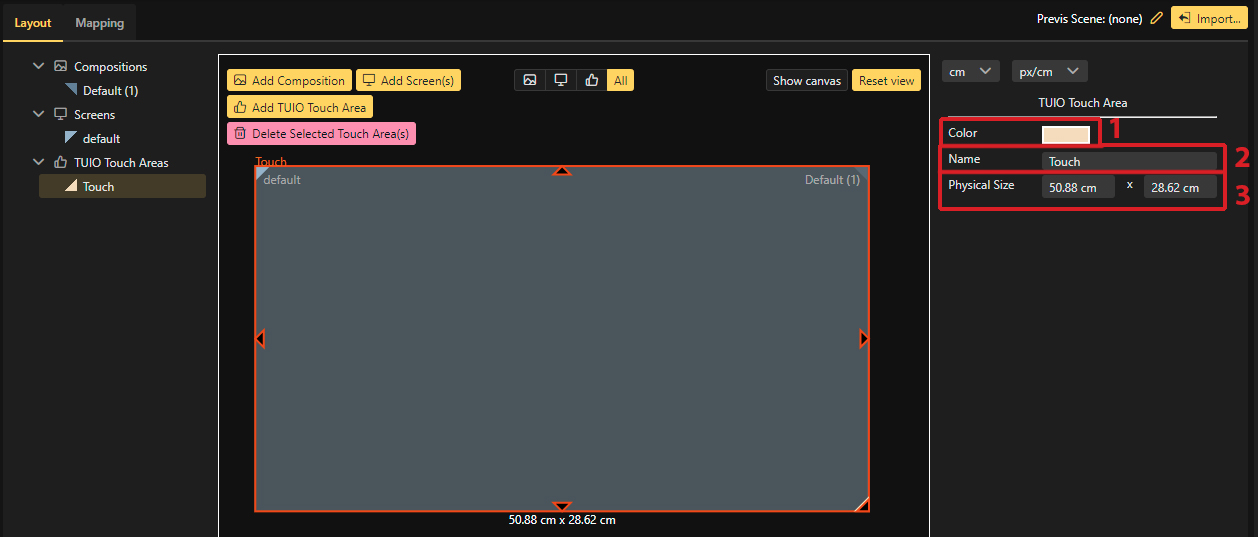The width and height of the screenshot is (1258, 537).
Task: Click the bottom edge resize handle arrow
Action: 562,507
